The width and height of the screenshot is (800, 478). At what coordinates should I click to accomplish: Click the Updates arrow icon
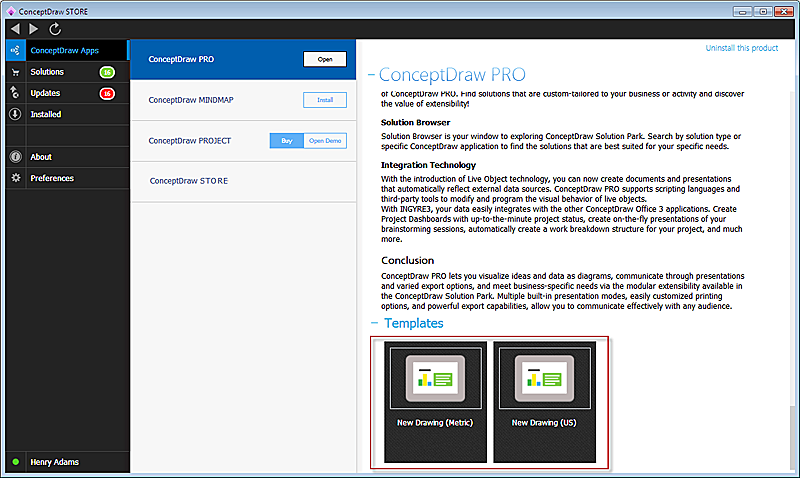[15, 93]
